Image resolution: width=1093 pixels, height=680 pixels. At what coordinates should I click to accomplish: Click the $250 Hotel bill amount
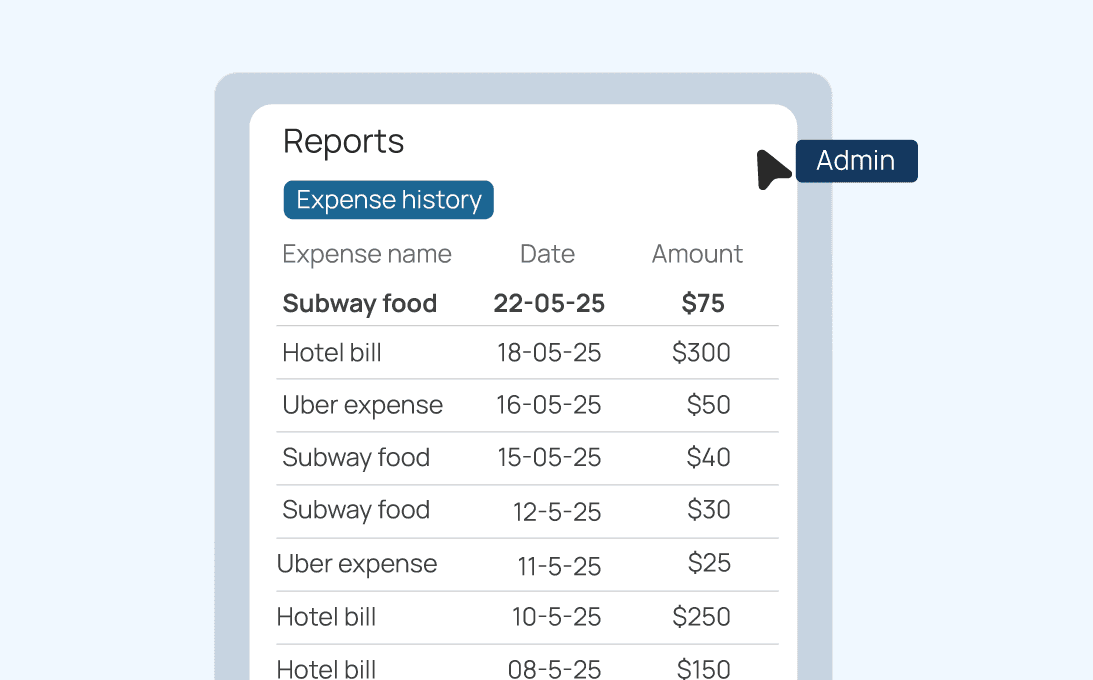701,617
